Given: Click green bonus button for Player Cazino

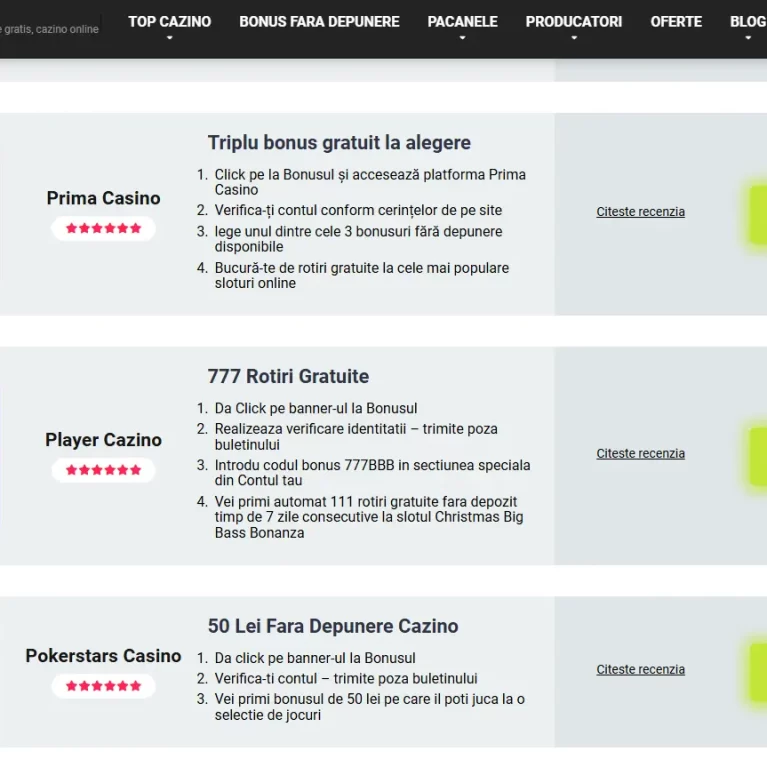Looking at the screenshot, I should tap(758, 456).
